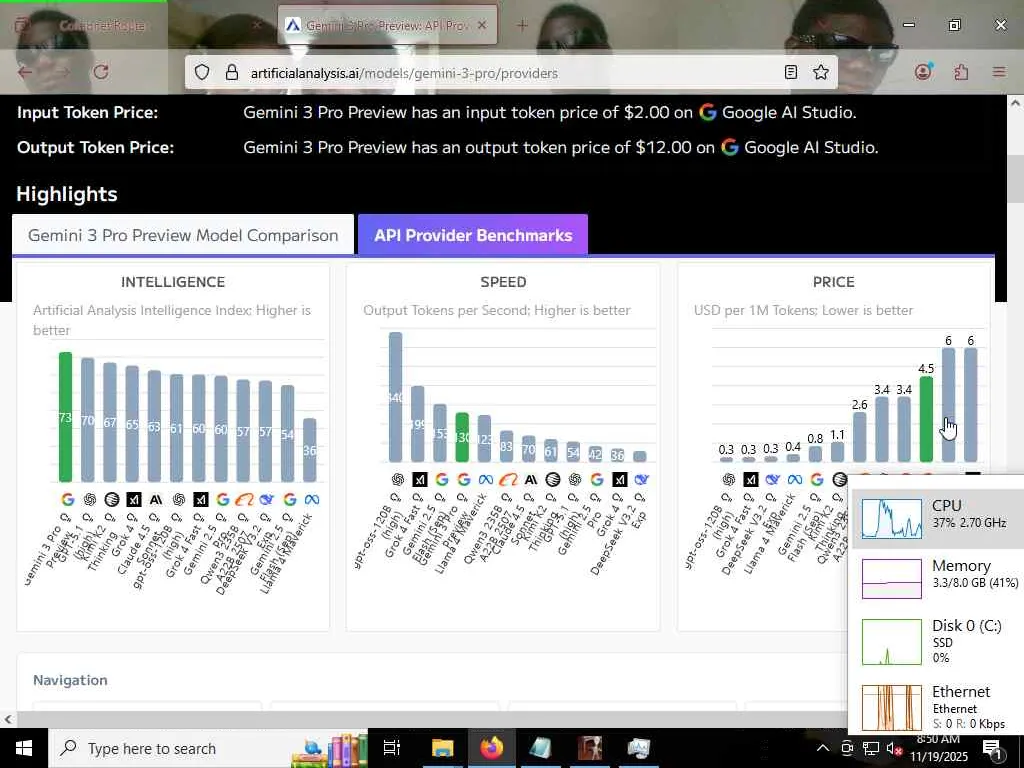Click the green 73 bar in the Intelligence chart
The image size is (1024, 768).
point(65,417)
